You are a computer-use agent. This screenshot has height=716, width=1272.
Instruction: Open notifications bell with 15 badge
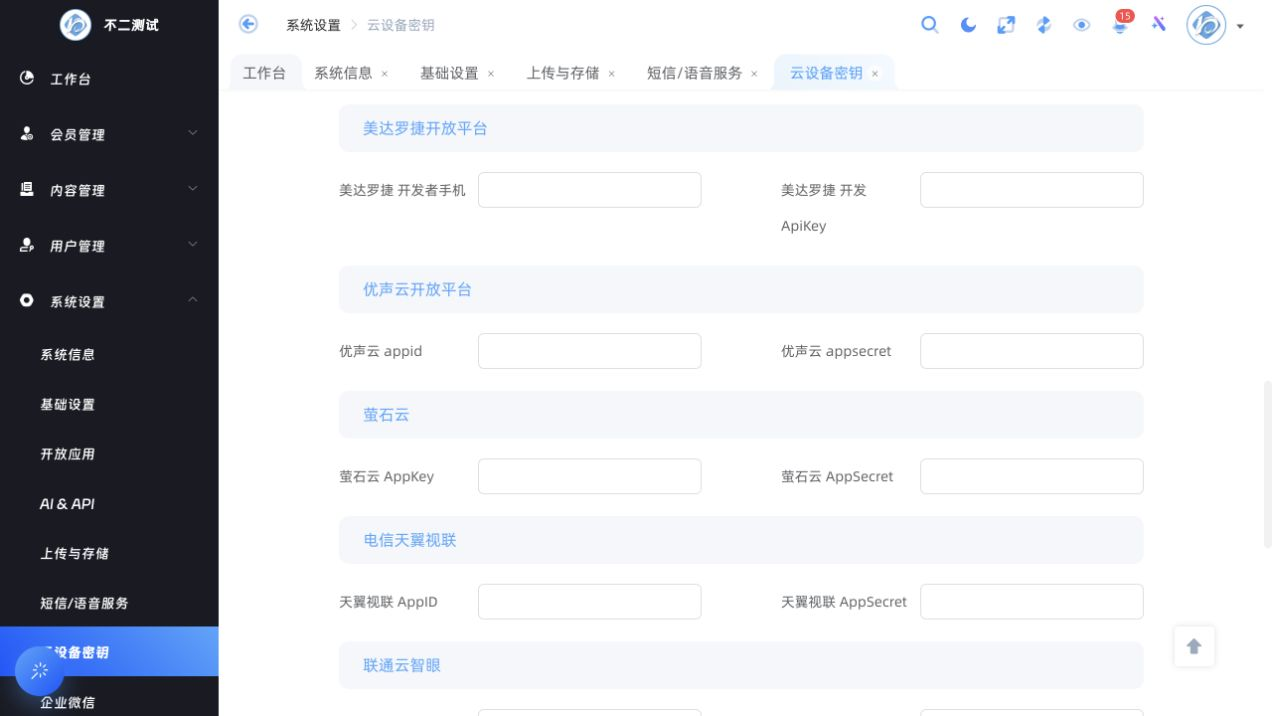click(x=1121, y=24)
